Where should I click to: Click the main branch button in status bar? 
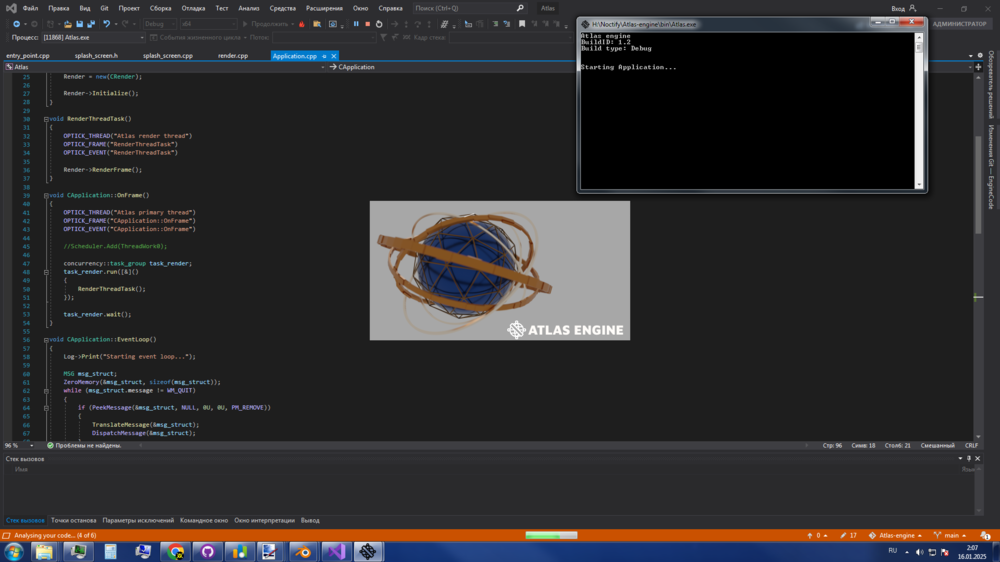(951, 535)
